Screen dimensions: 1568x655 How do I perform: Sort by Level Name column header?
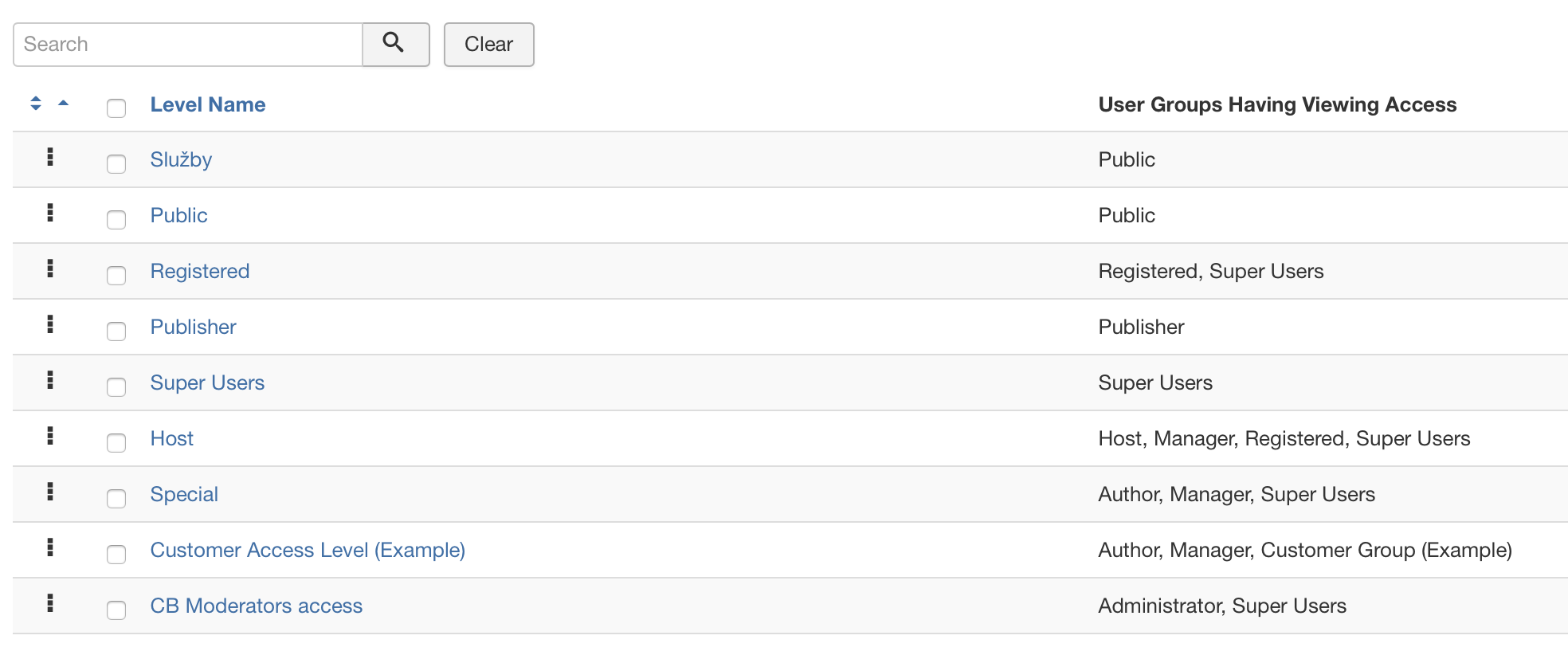208,104
